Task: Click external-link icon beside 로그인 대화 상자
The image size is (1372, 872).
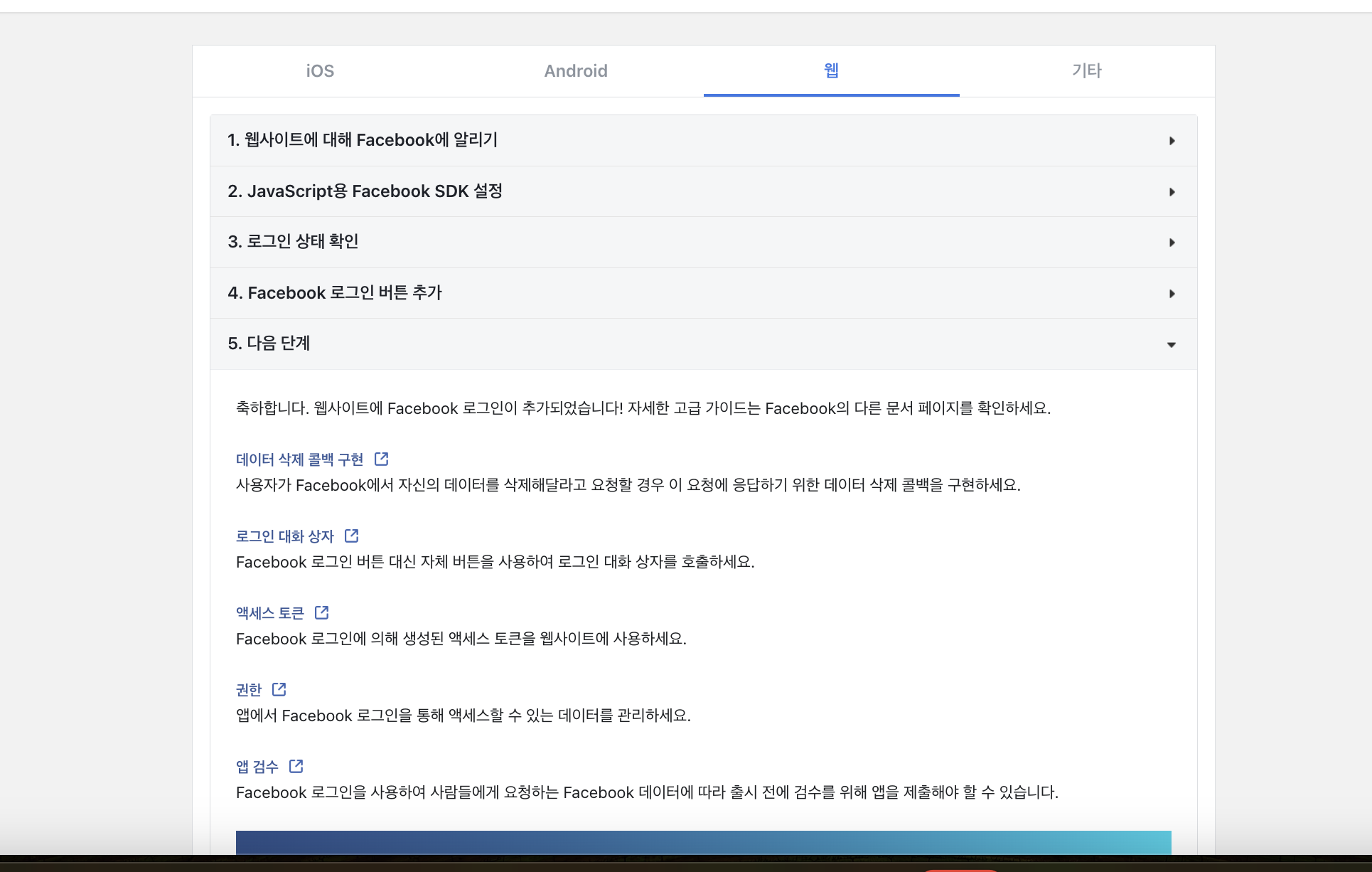Action: click(x=352, y=536)
